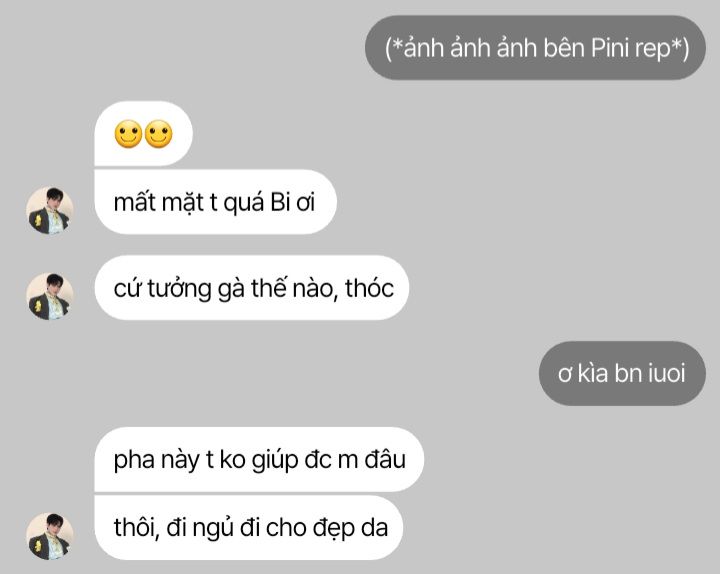Click the first smiley emoji

tap(128, 134)
